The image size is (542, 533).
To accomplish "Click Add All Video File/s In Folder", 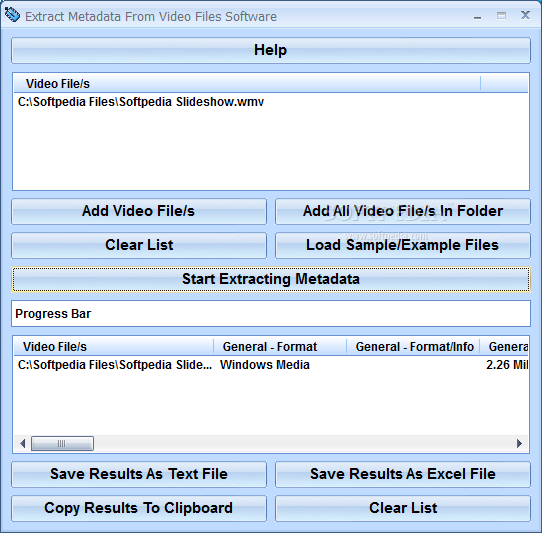I will [x=403, y=211].
